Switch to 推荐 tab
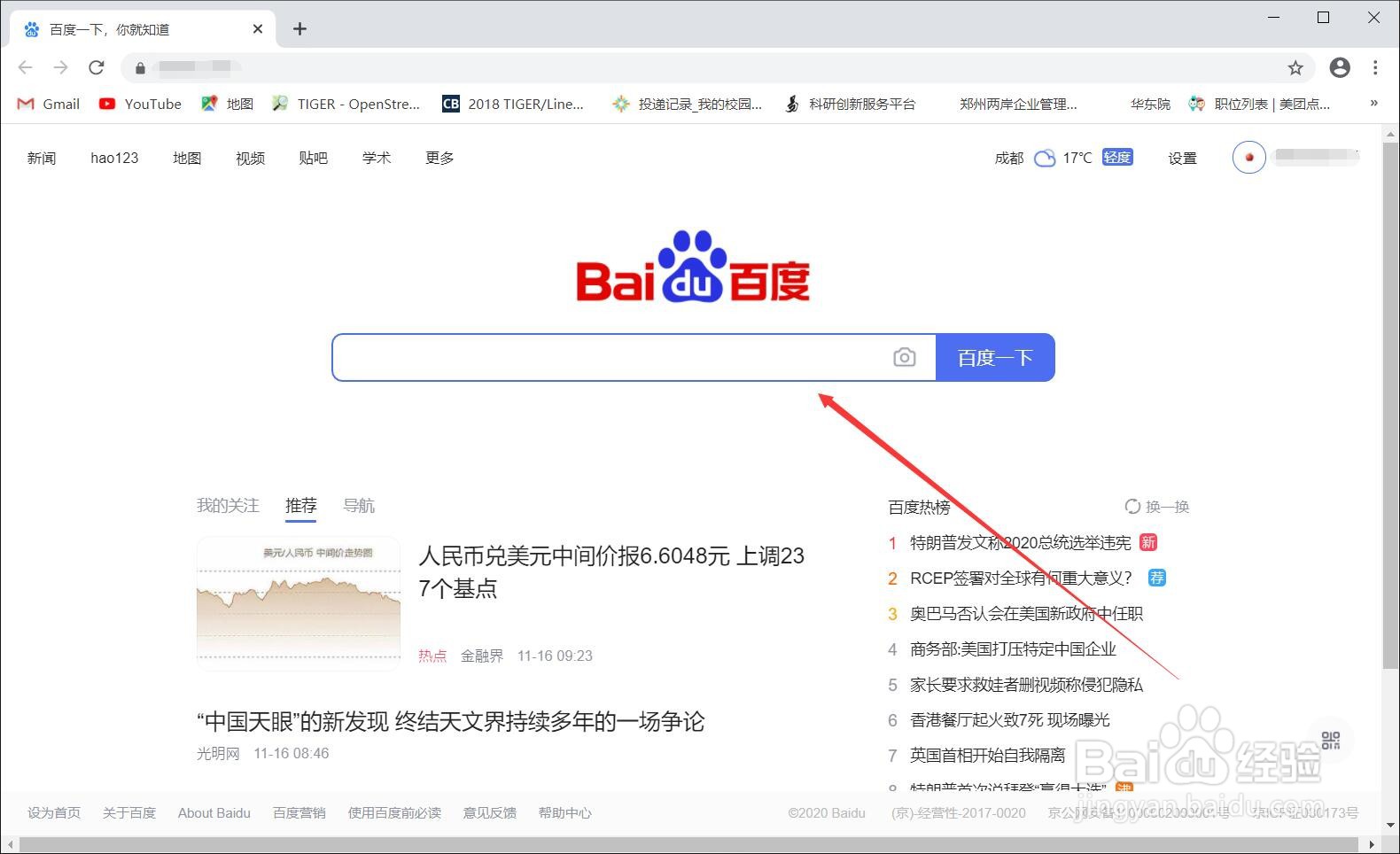Image resolution: width=1400 pixels, height=854 pixels. [301, 506]
